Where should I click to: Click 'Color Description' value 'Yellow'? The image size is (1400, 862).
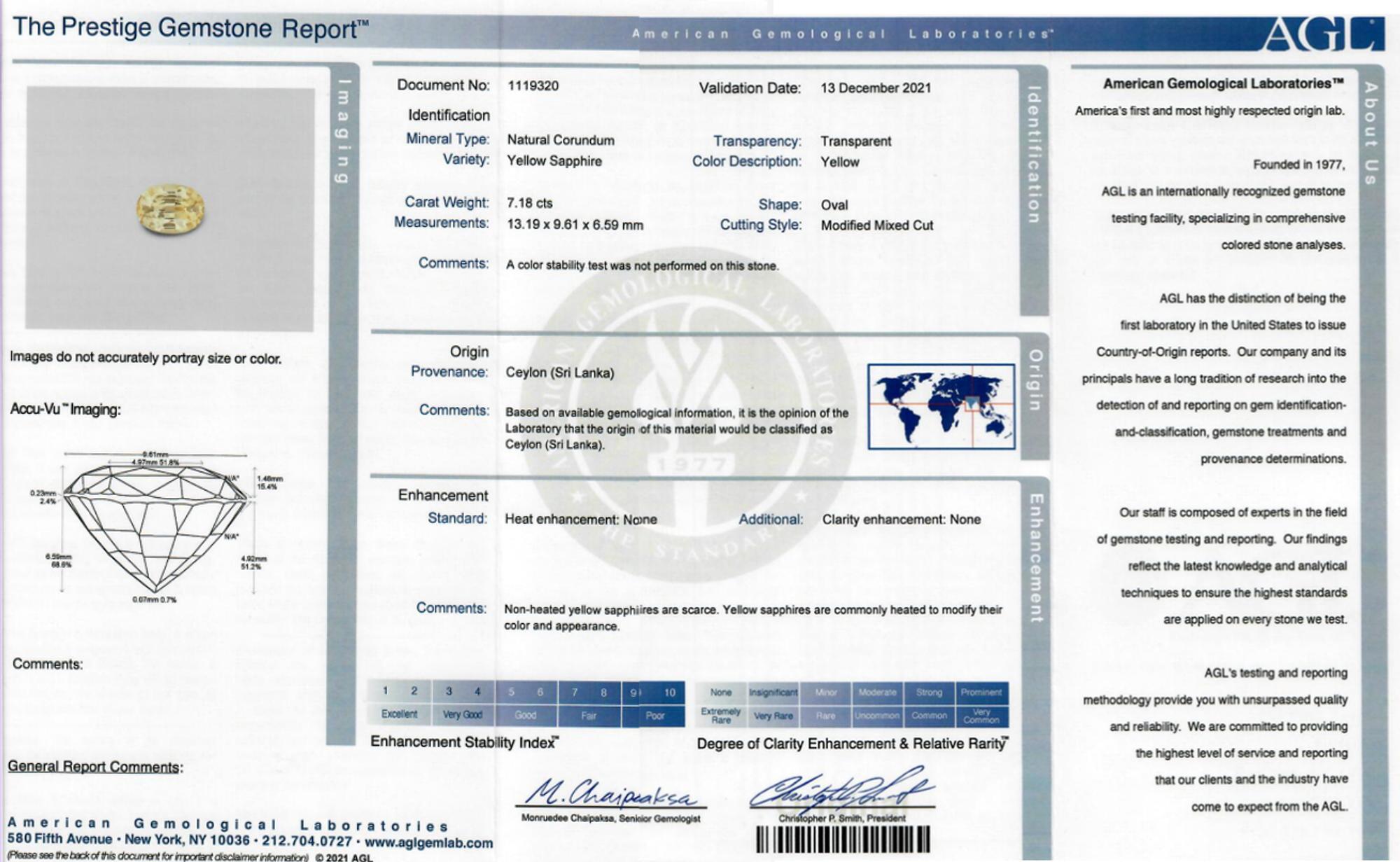point(840,162)
